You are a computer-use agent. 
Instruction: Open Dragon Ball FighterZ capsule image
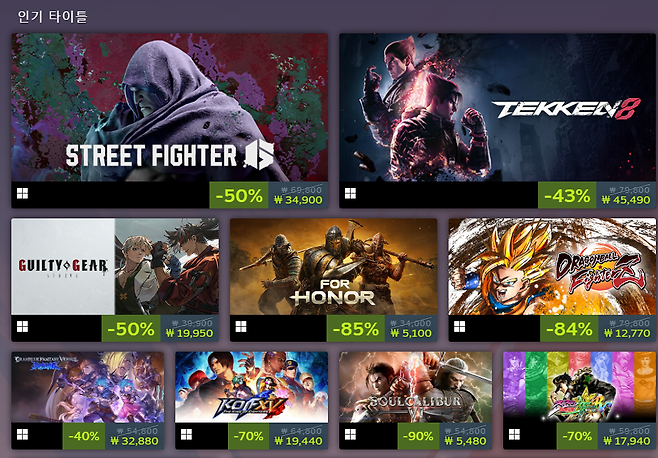[552, 266]
